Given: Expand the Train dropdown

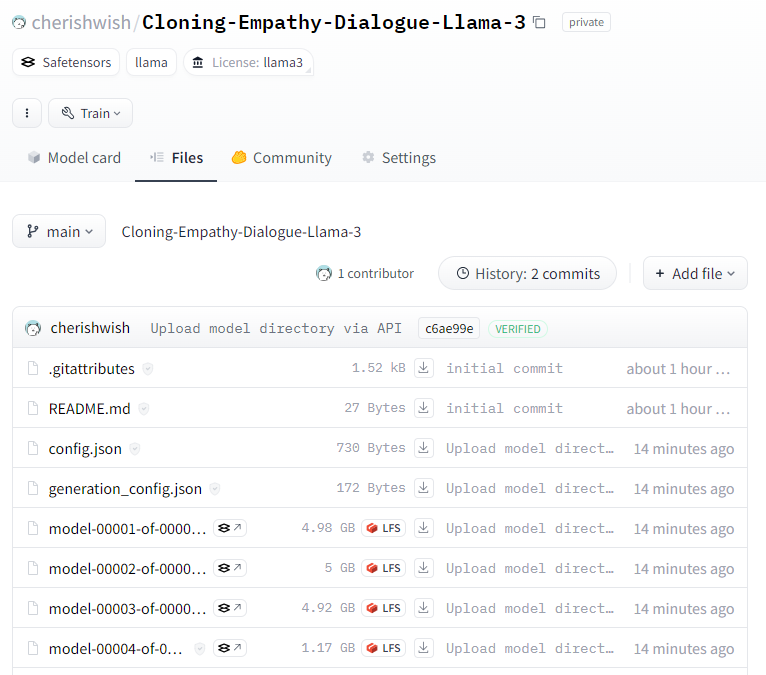Looking at the screenshot, I should [90, 113].
